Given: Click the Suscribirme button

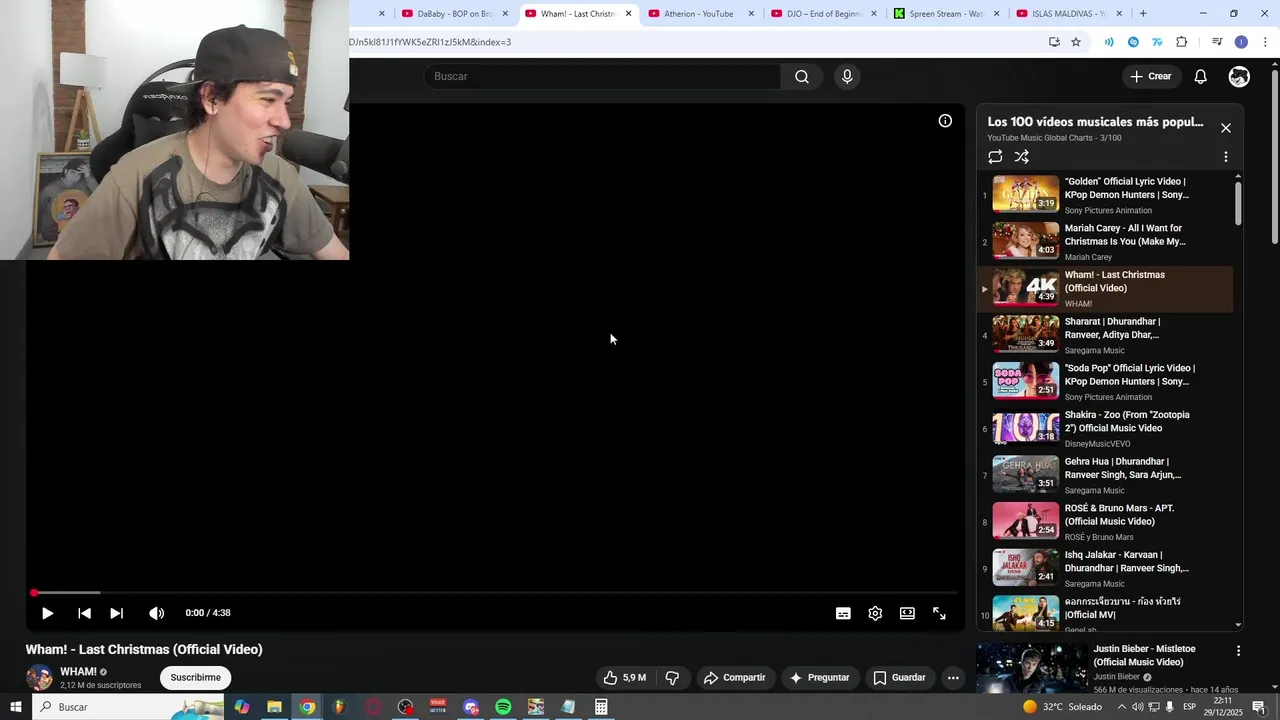Looking at the screenshot, I should pos(195,677).
